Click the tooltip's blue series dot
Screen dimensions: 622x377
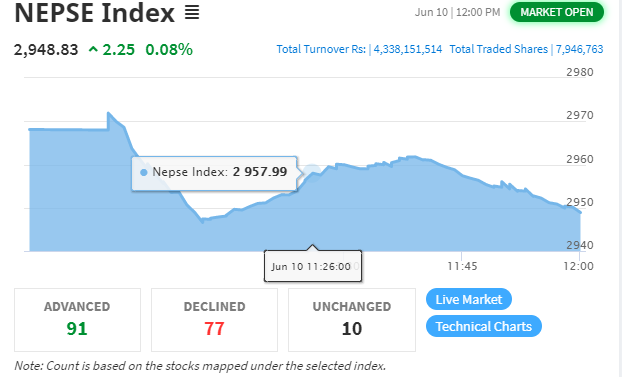(144, 172)
